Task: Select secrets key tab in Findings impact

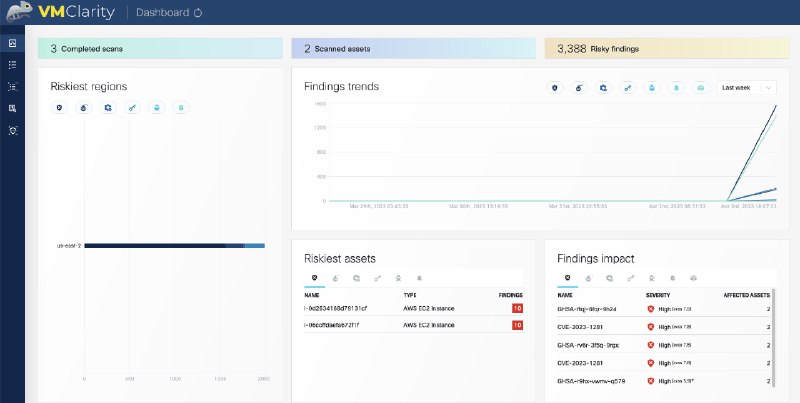Action: (x=630, y=278)
